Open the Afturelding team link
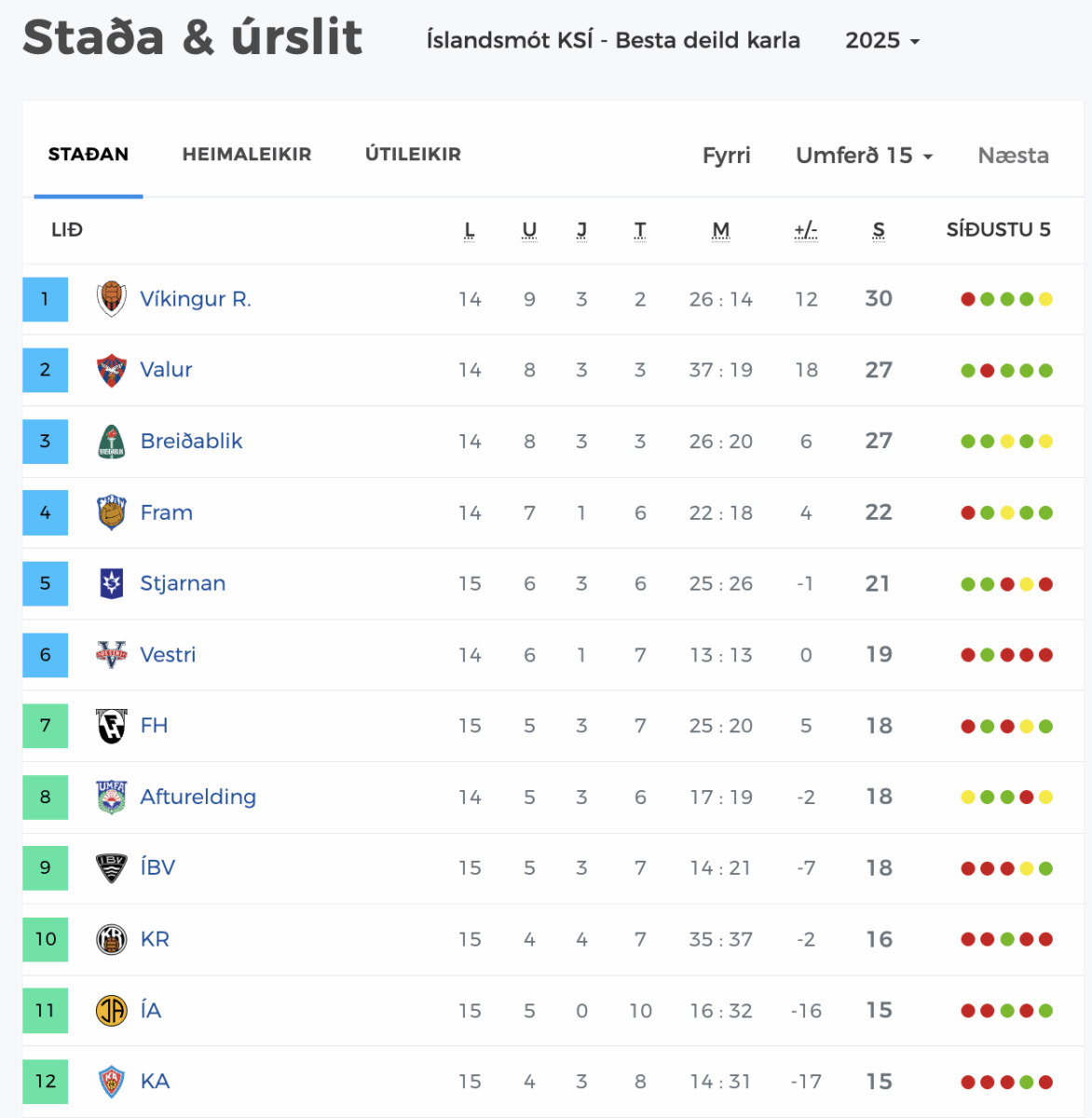The image size is (1092, 1118). click(x=198, y=798)
